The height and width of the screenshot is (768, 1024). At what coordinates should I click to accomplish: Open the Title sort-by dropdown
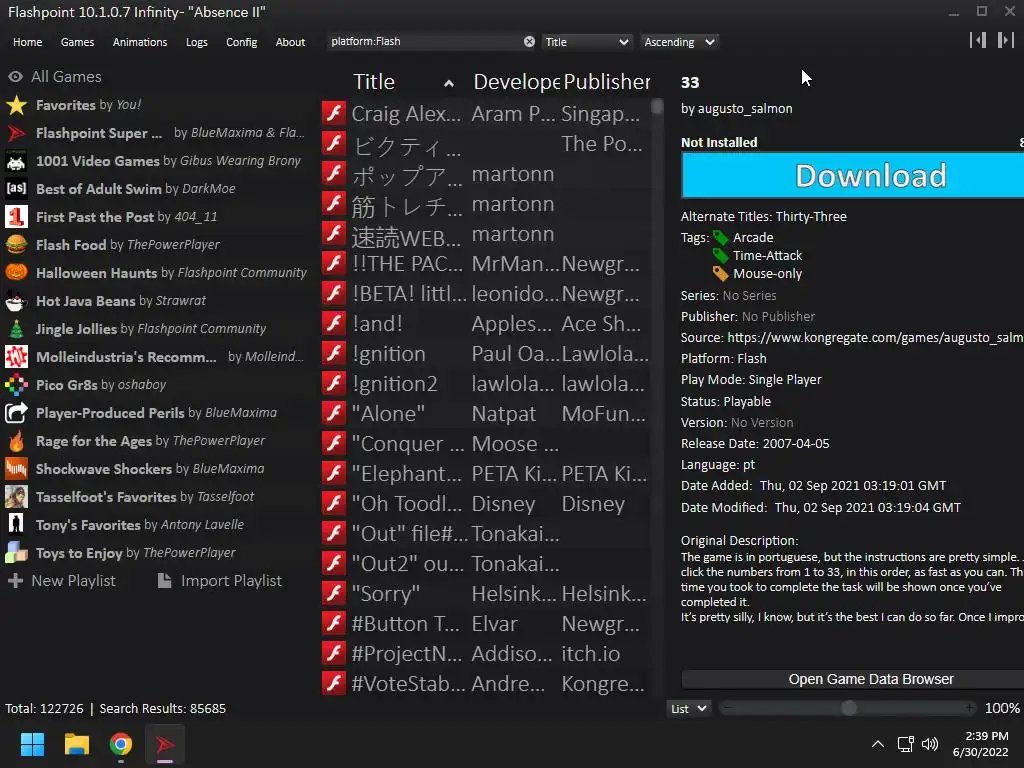tap(586, 42)
